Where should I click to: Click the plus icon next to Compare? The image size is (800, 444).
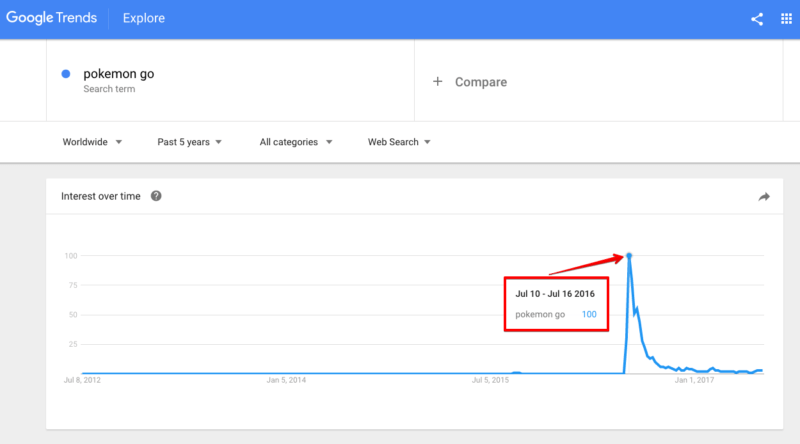pos(437,82)
